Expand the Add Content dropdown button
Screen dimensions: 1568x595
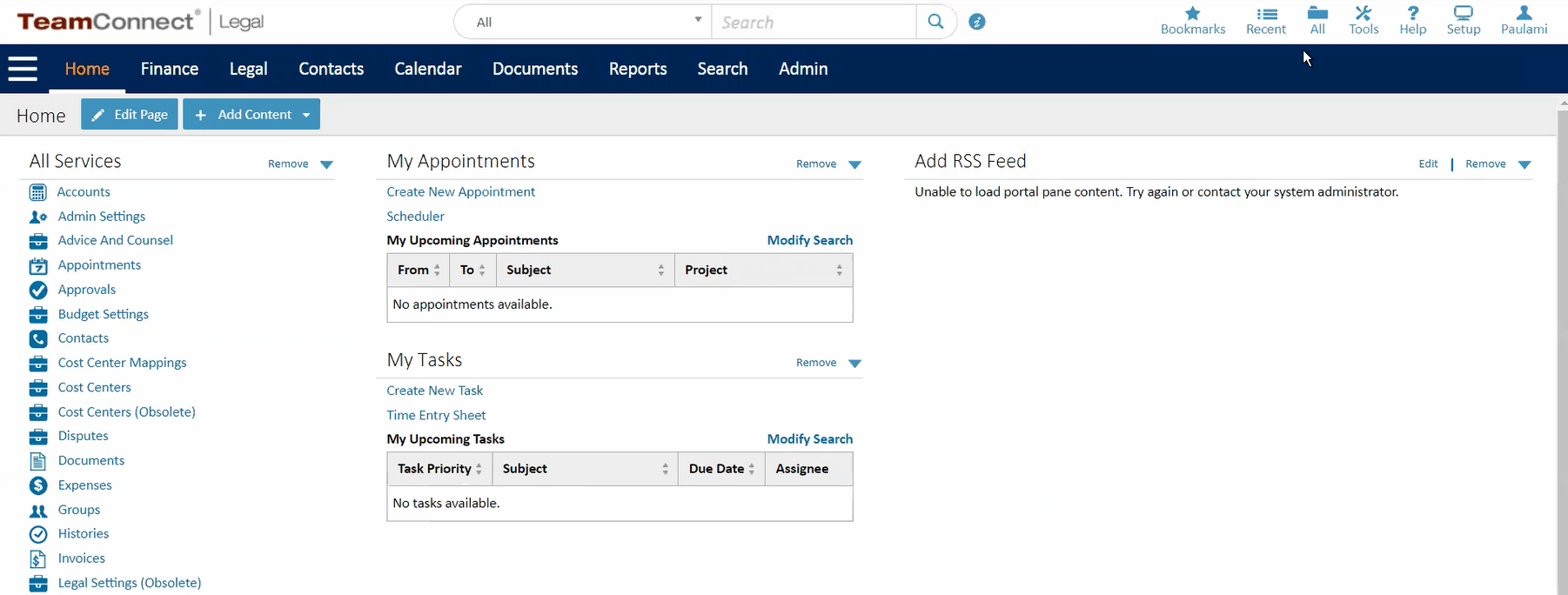coord(305,115)
